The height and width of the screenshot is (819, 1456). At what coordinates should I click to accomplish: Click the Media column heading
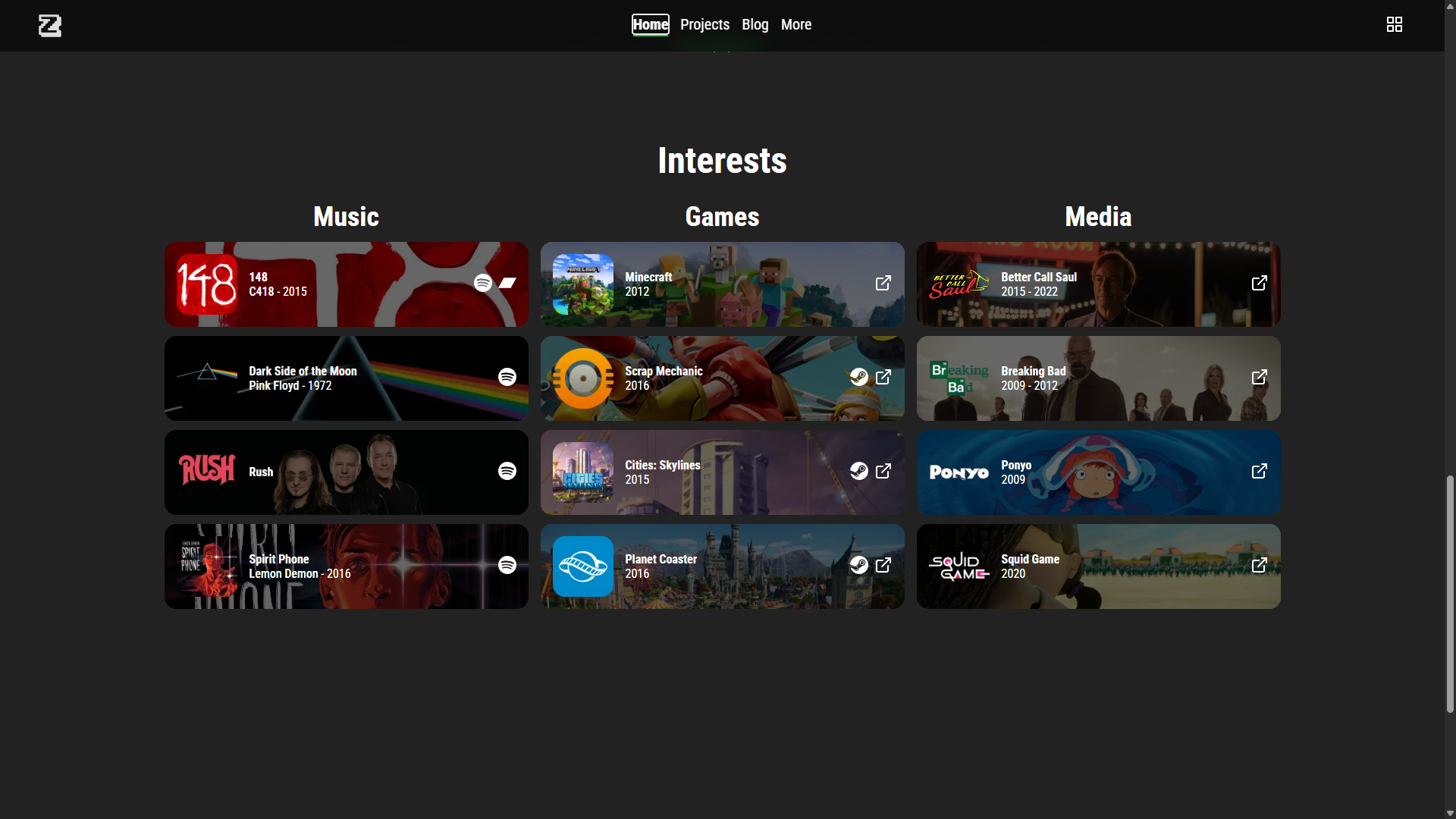[x=1099, y=217]
